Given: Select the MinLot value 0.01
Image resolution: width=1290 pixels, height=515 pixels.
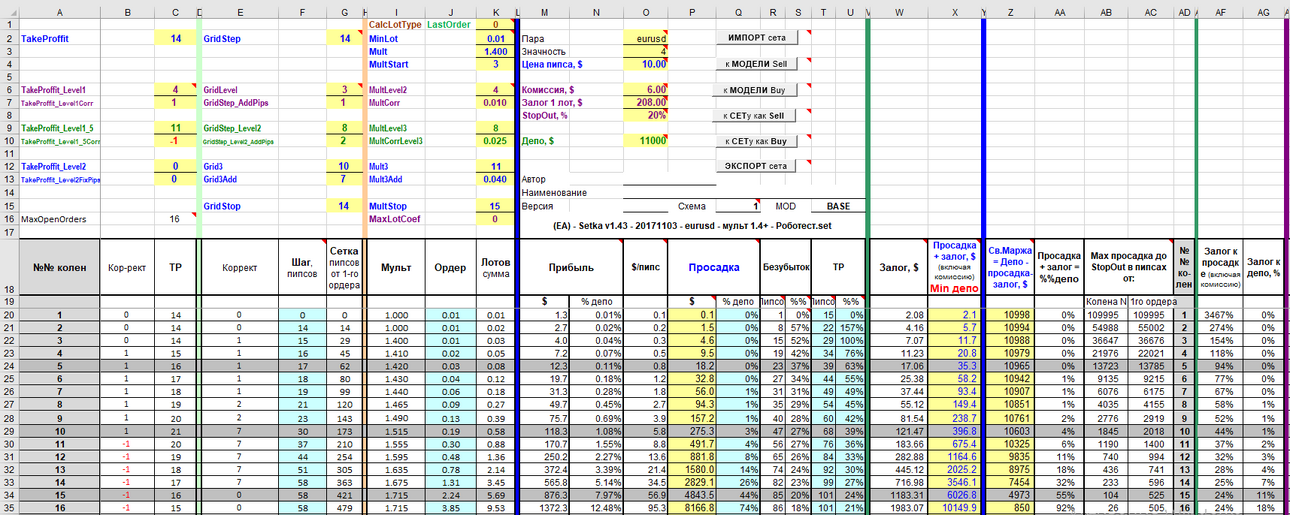Looking at the screenshot, I should [495, 37].
